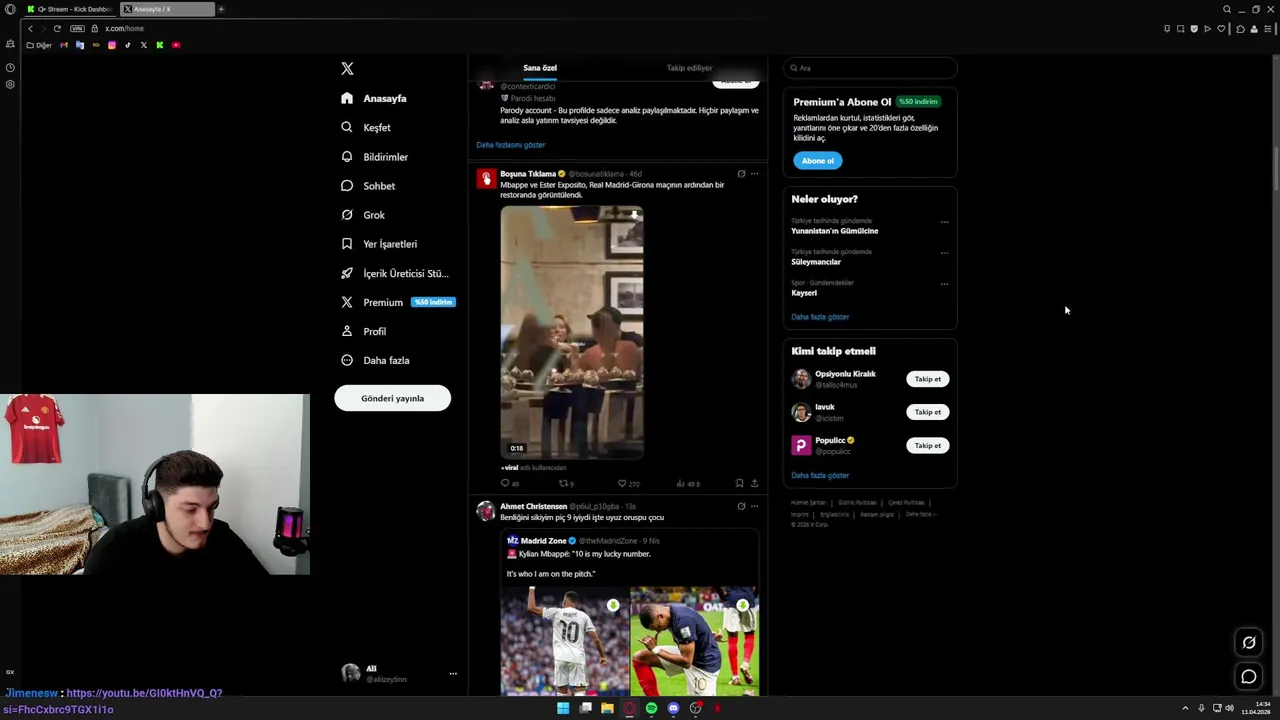
Task: Open the Diğer bookmarks folder
Action: coord(39,45)
